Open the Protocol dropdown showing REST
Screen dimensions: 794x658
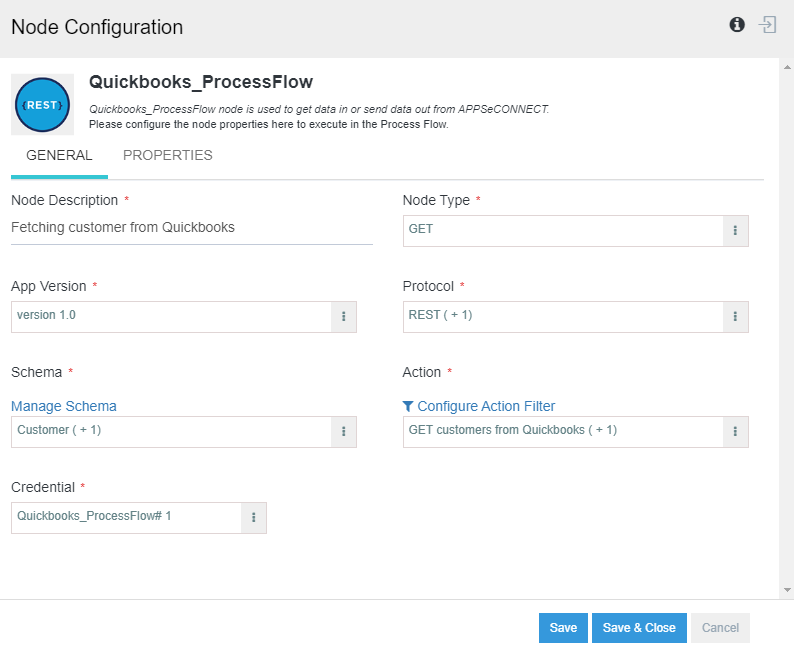[562, 316]
